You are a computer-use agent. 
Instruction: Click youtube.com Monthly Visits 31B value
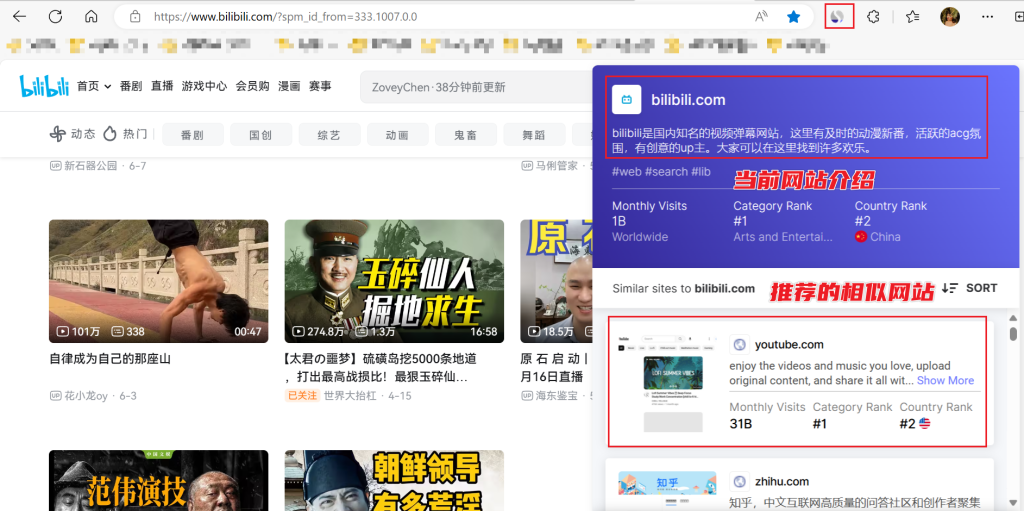click(x=741, y=423)
